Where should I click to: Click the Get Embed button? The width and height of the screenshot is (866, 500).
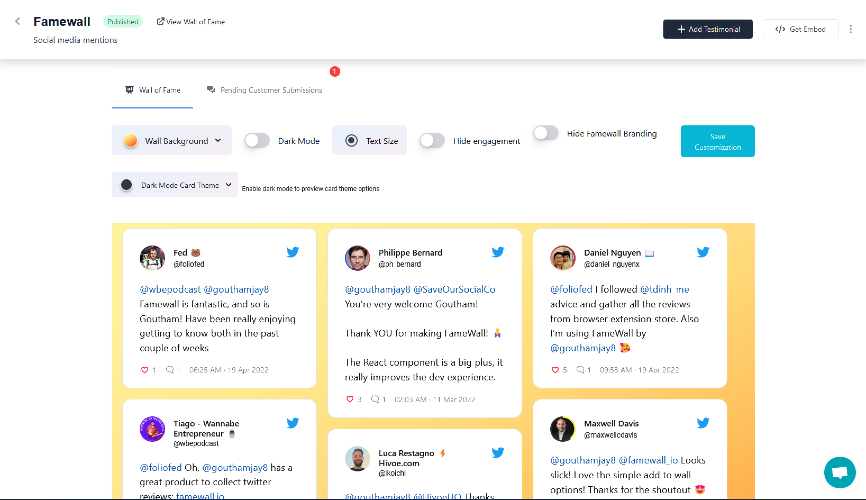click(800, 29)
